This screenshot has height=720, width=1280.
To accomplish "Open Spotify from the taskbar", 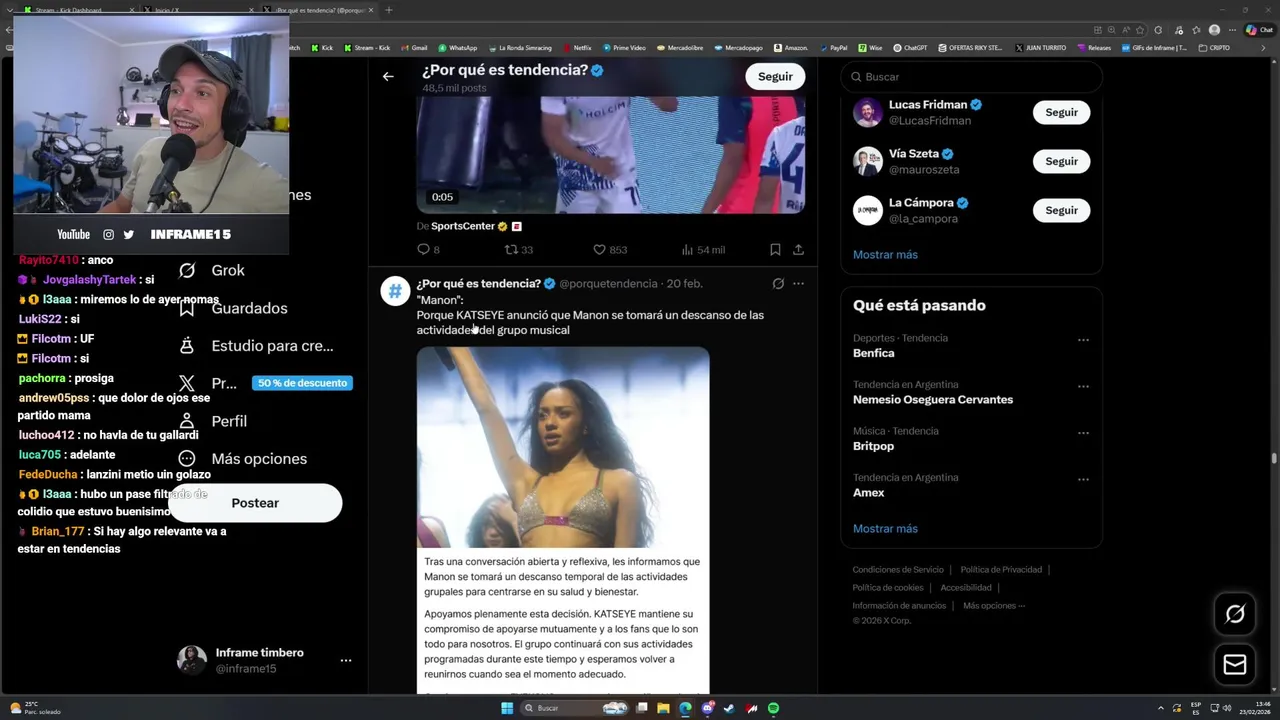I will click(773, 708).
